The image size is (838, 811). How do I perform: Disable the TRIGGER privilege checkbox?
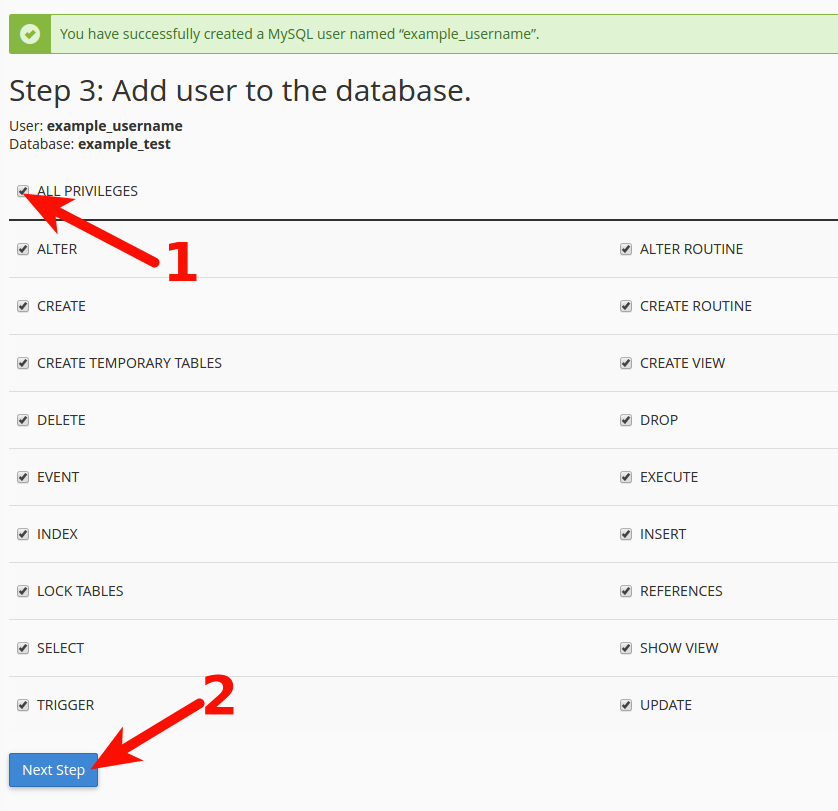[23, 705]
